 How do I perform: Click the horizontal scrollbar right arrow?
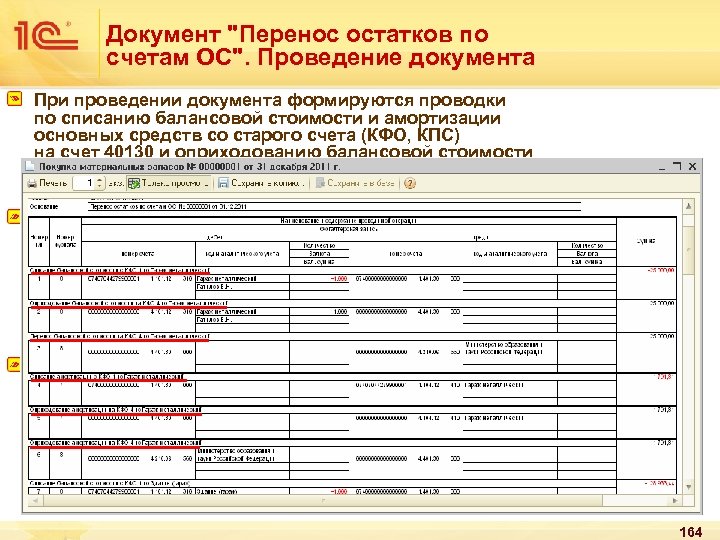(x=675, y=501)
